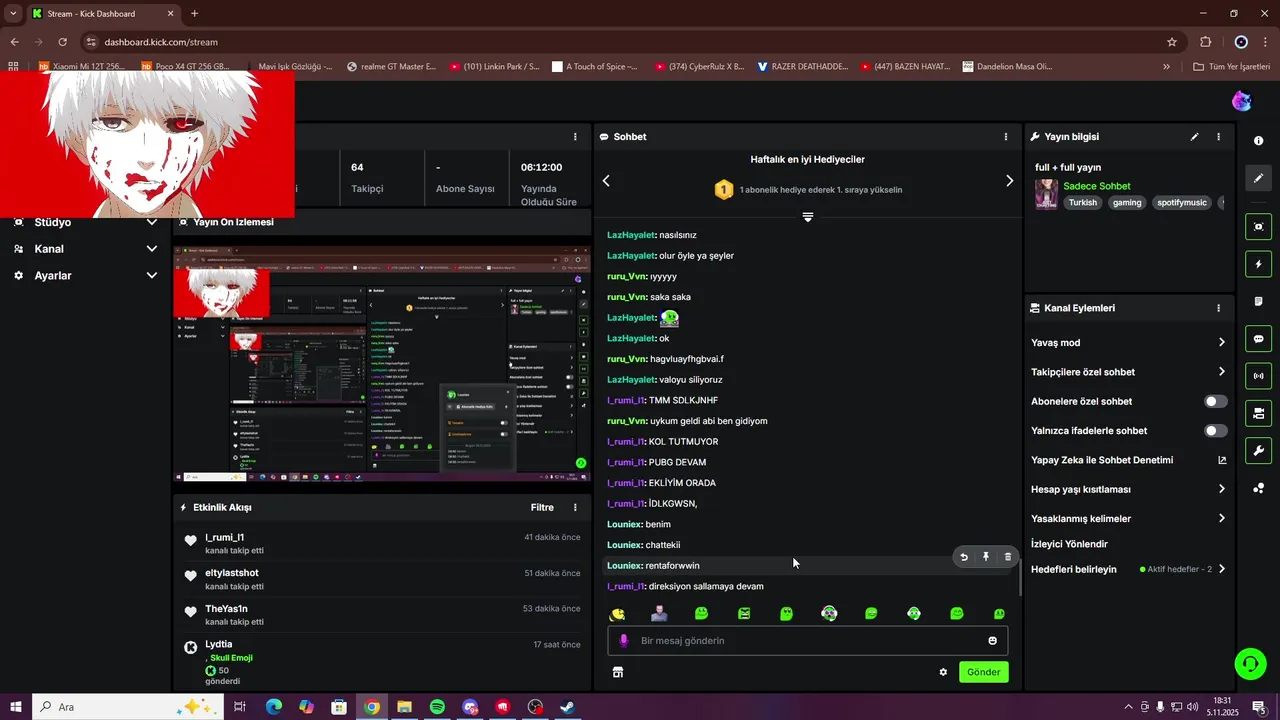
Task: Open the info panel icon in right sidebar
Action: click(1259, 141)
